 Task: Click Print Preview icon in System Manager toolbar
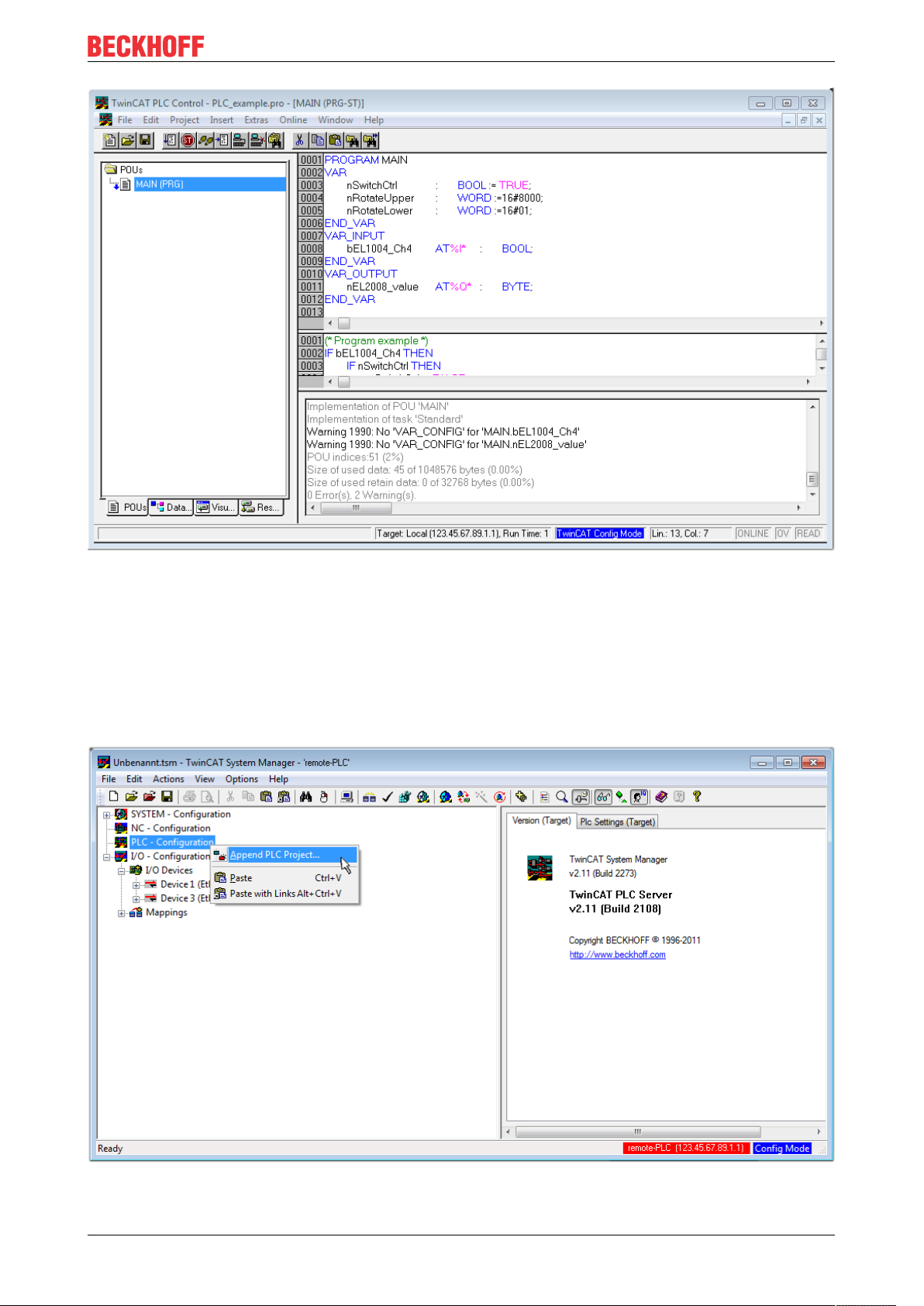pos(207,797)
